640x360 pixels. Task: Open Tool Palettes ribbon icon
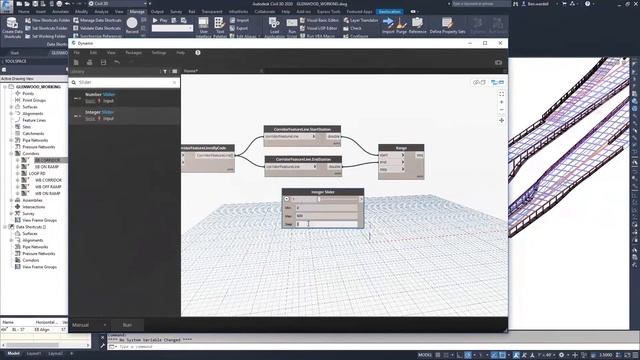pyautogui.click(x=219, y=23)
